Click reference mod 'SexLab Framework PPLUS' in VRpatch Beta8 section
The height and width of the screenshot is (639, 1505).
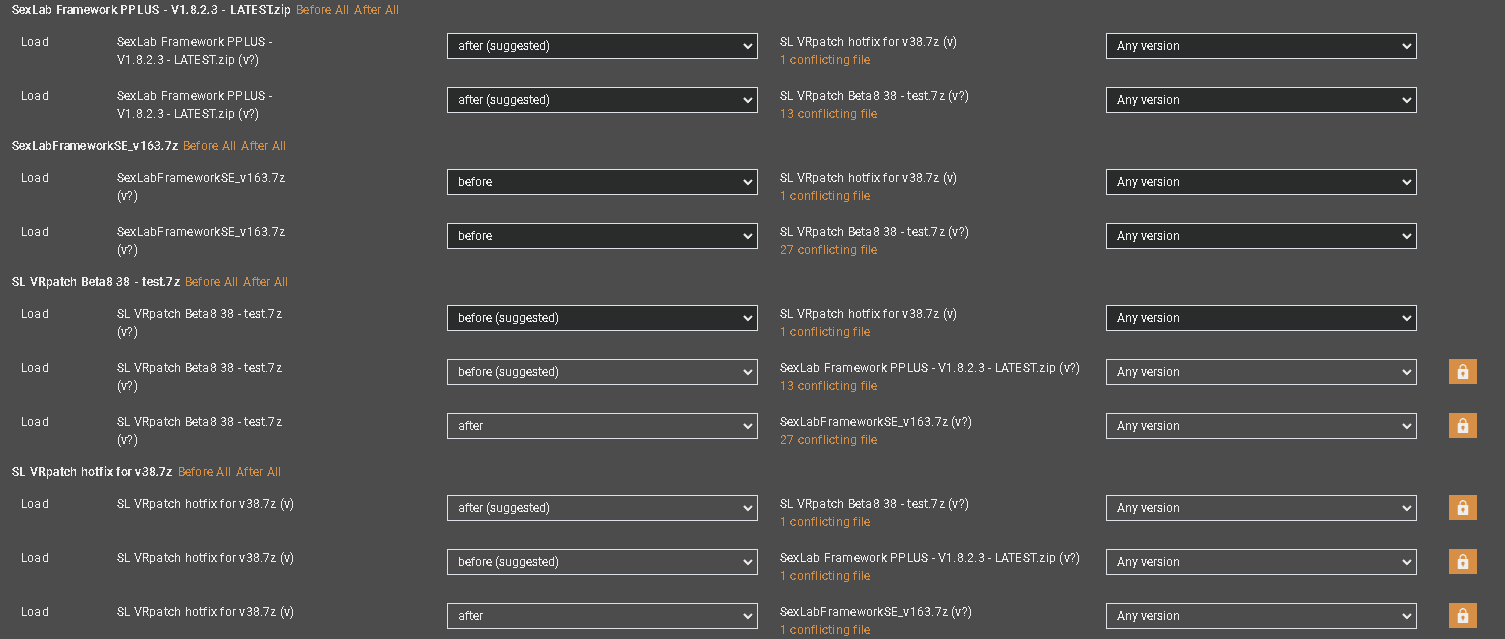[930, 368]
